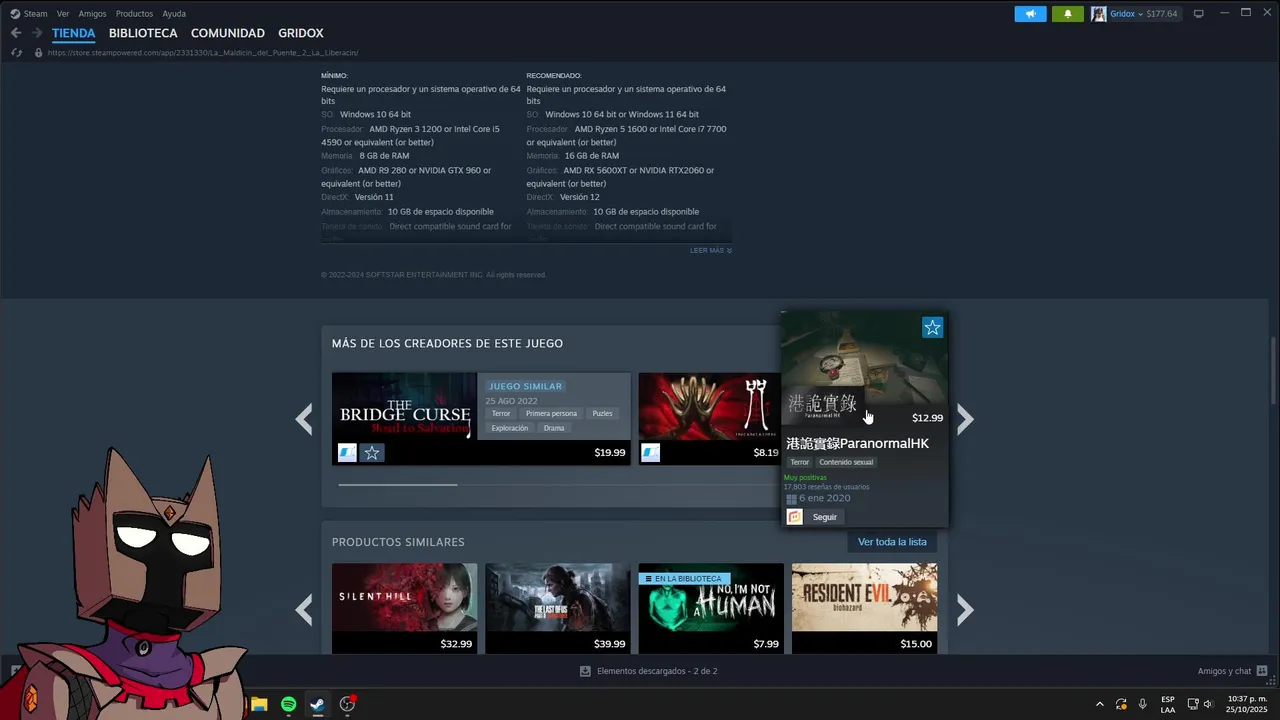Open the Ayuda menu
The image size is (1280, 720).
(x=174, y=14)
